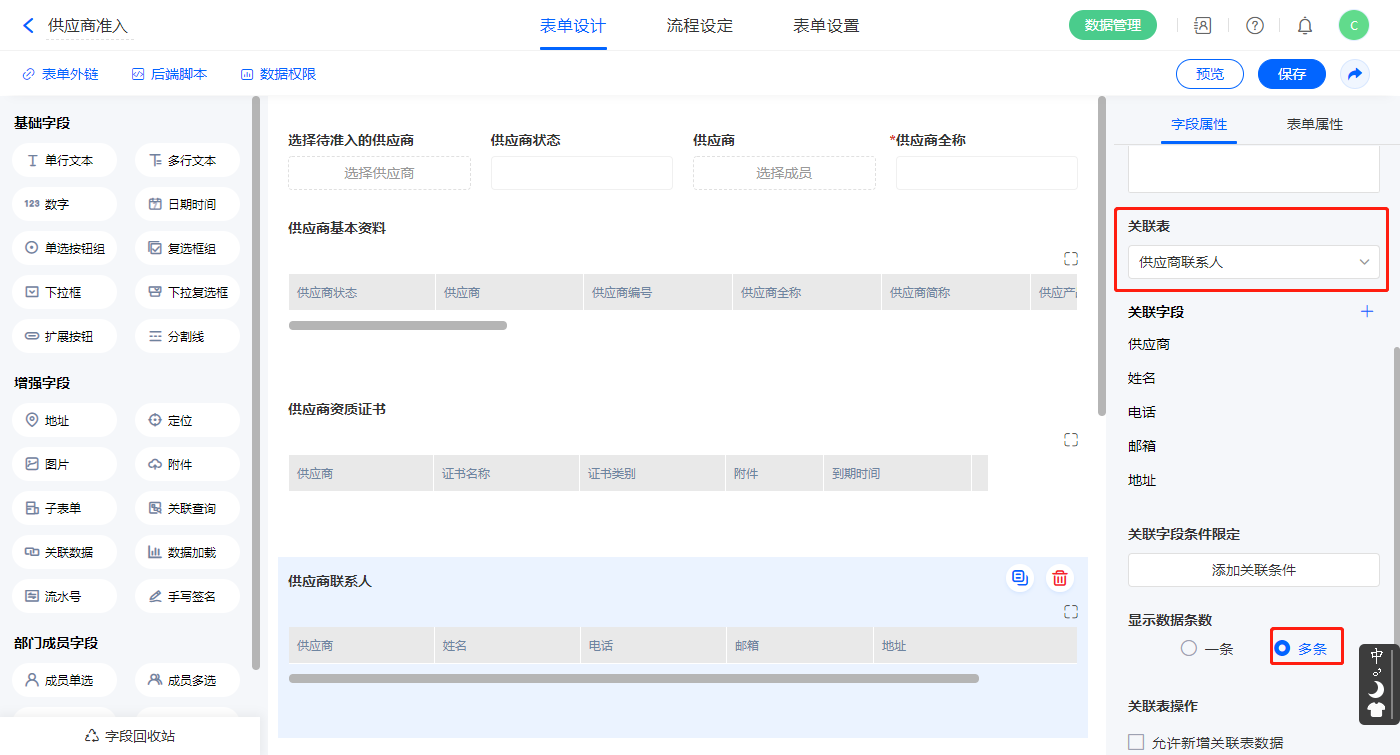This screenshot has height=755, width=1400.
Task: Expand the 供应商基本资料 table fullscreen icon
Action: pos(1071,259)
